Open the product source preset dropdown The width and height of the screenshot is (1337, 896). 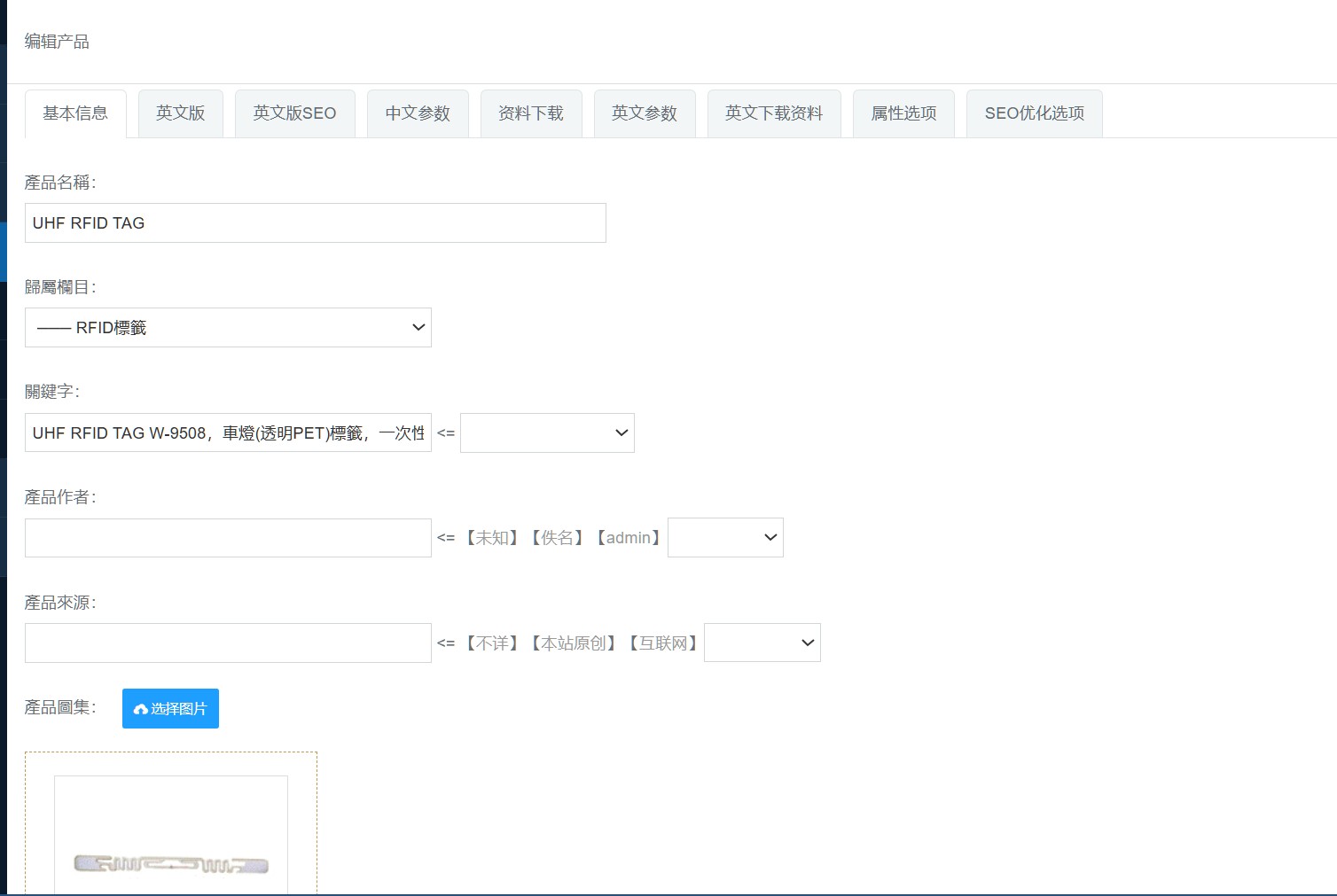point(762,643)
